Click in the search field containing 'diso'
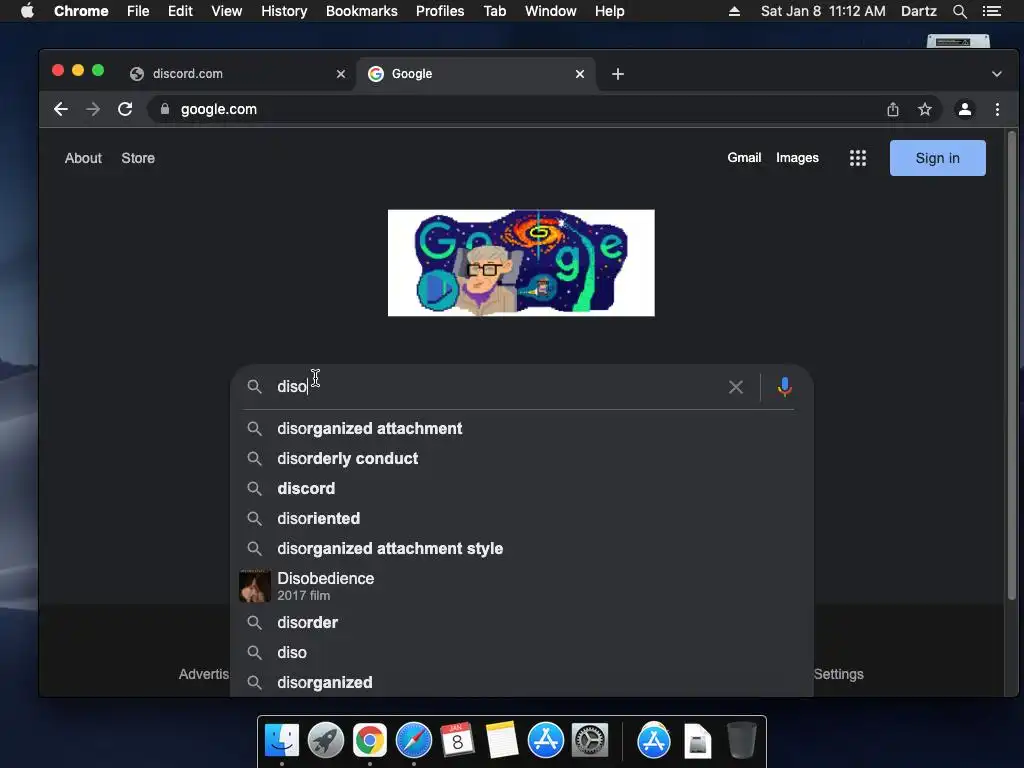The image size is (1024, 768). point(496,387)
